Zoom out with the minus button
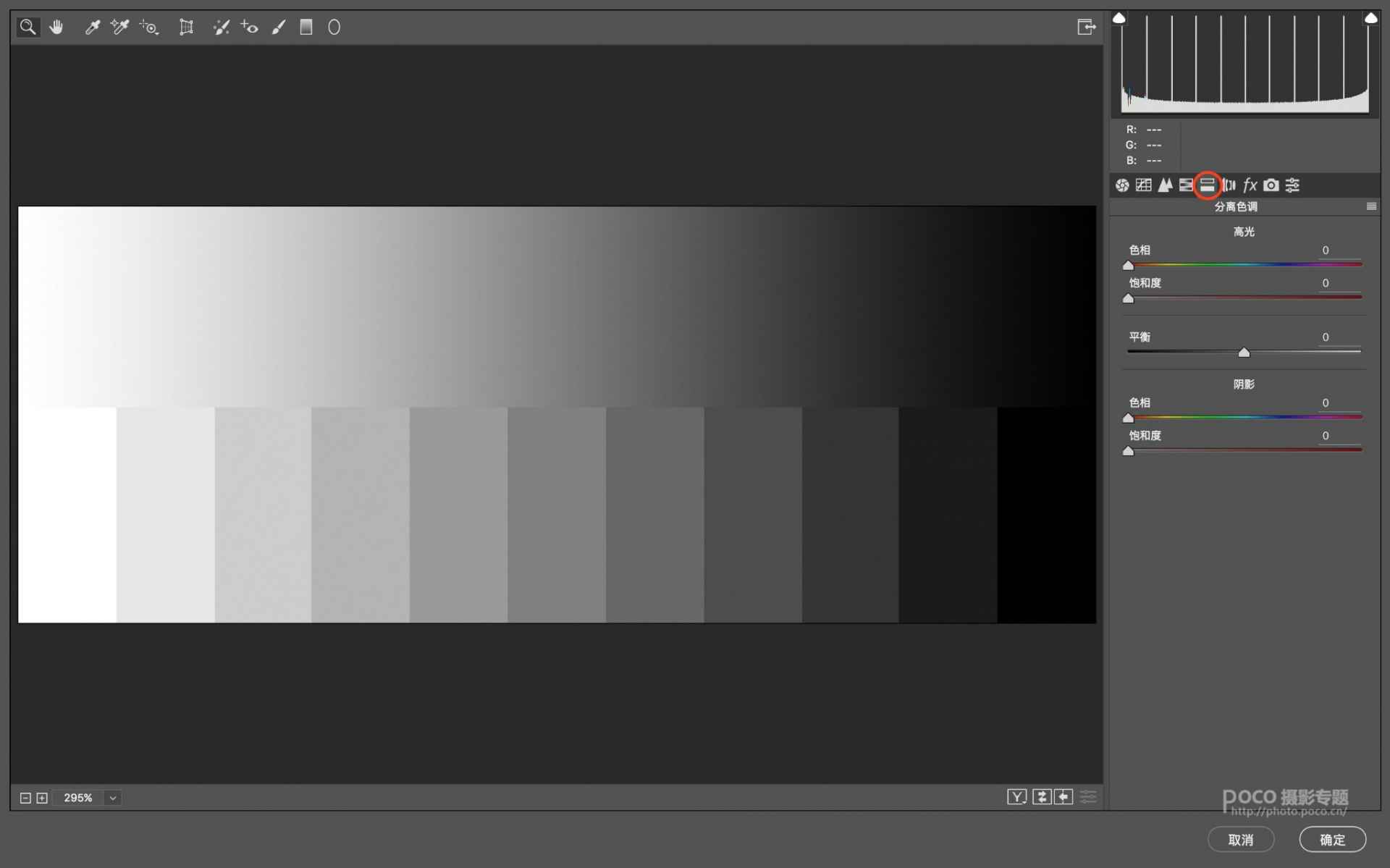Image resolution: width=1390 pixels, height=868 pixels. tap(25, 798)
